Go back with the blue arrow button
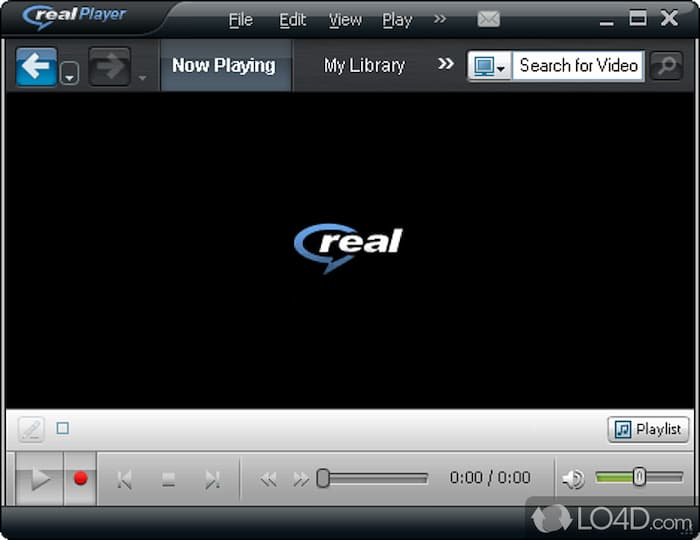The image size is (700, 540). [x=36, y=66]
